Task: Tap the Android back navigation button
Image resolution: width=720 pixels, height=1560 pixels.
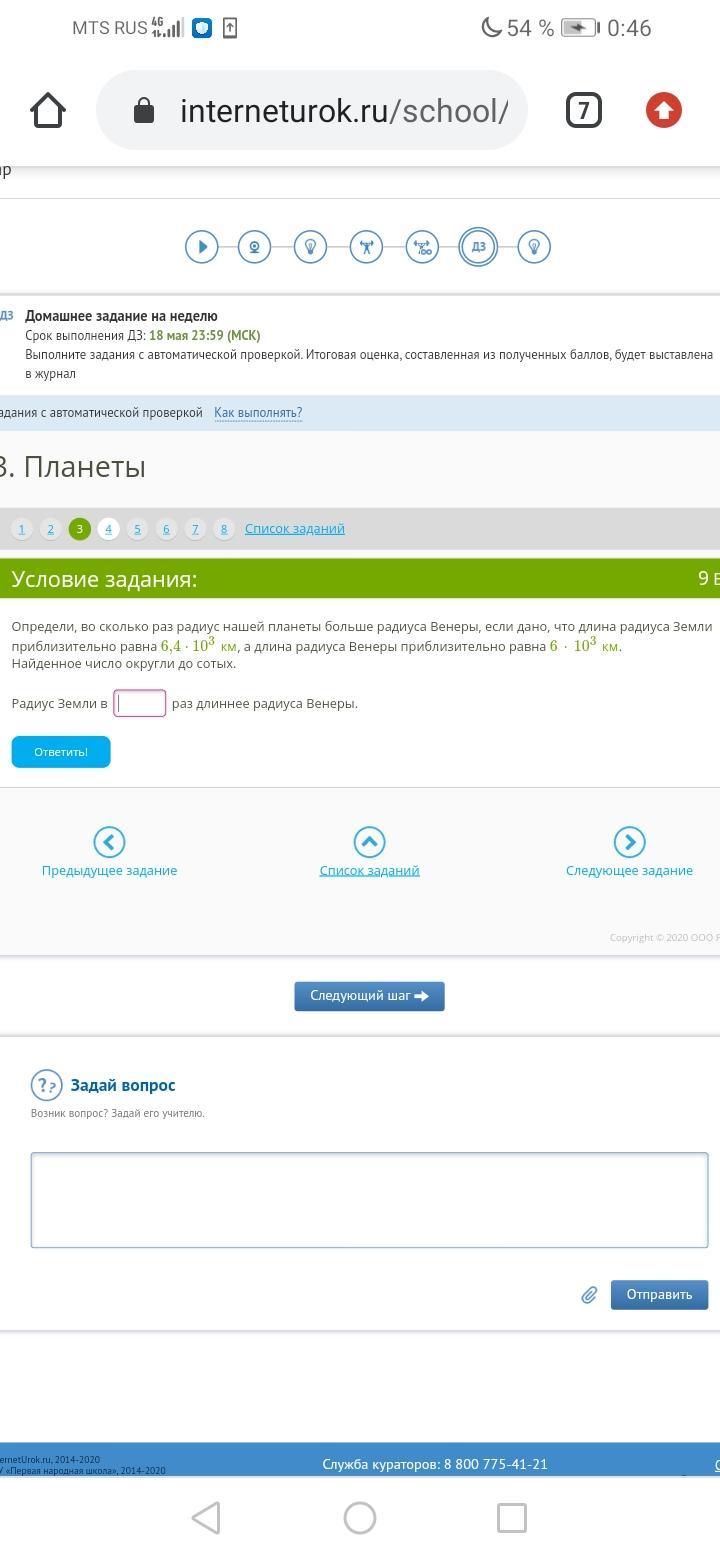Action: [x=206, y=1518]
